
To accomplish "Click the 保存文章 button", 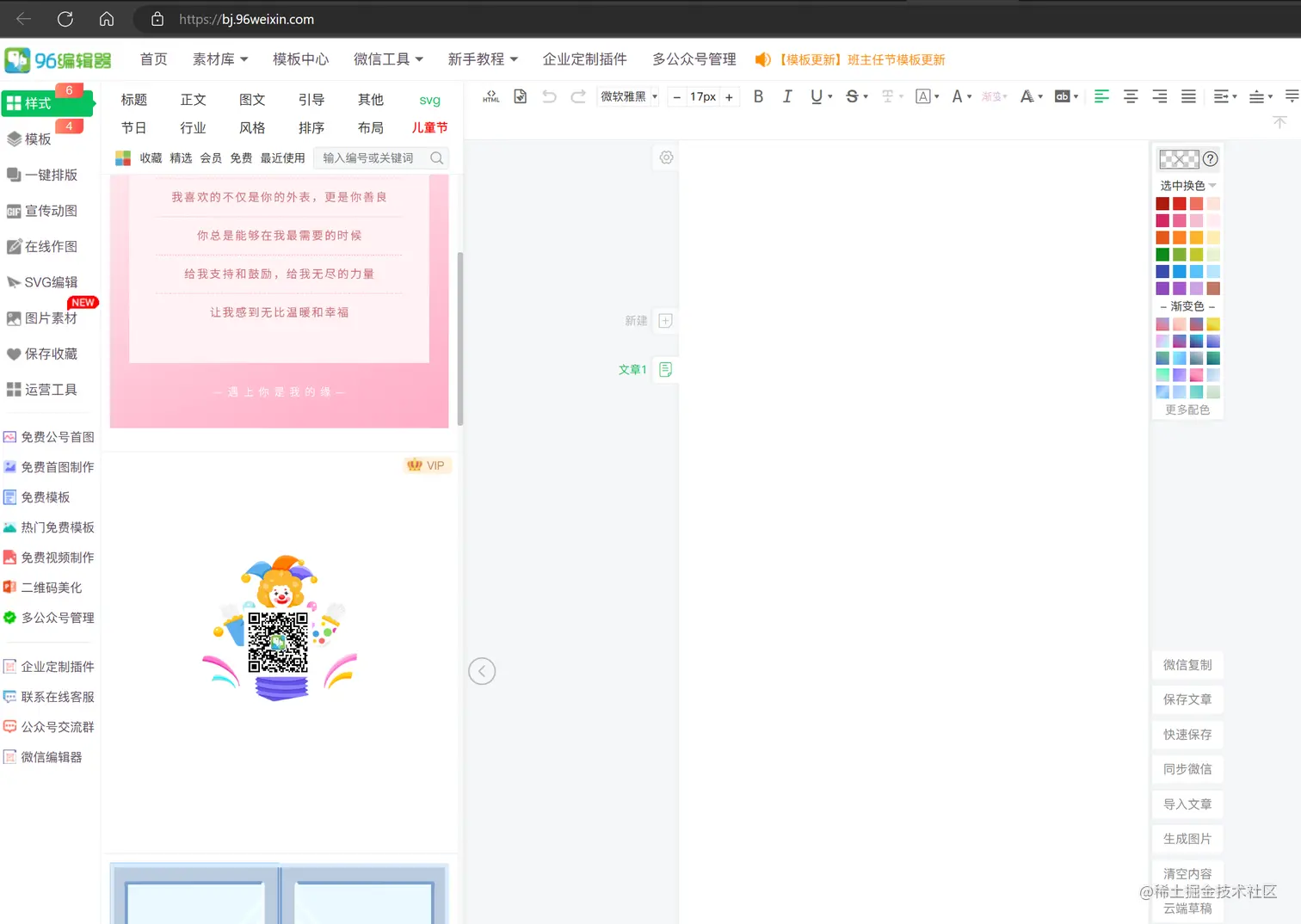I will 1187,699.
